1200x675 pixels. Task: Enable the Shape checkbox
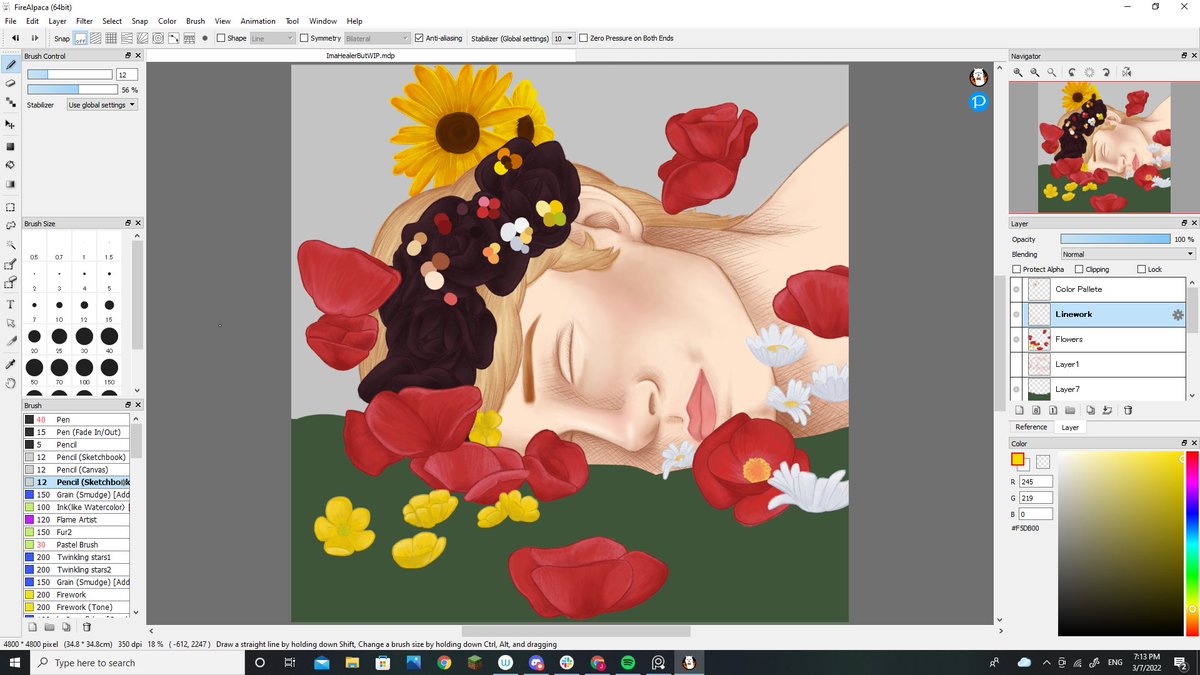coord(221,38)
